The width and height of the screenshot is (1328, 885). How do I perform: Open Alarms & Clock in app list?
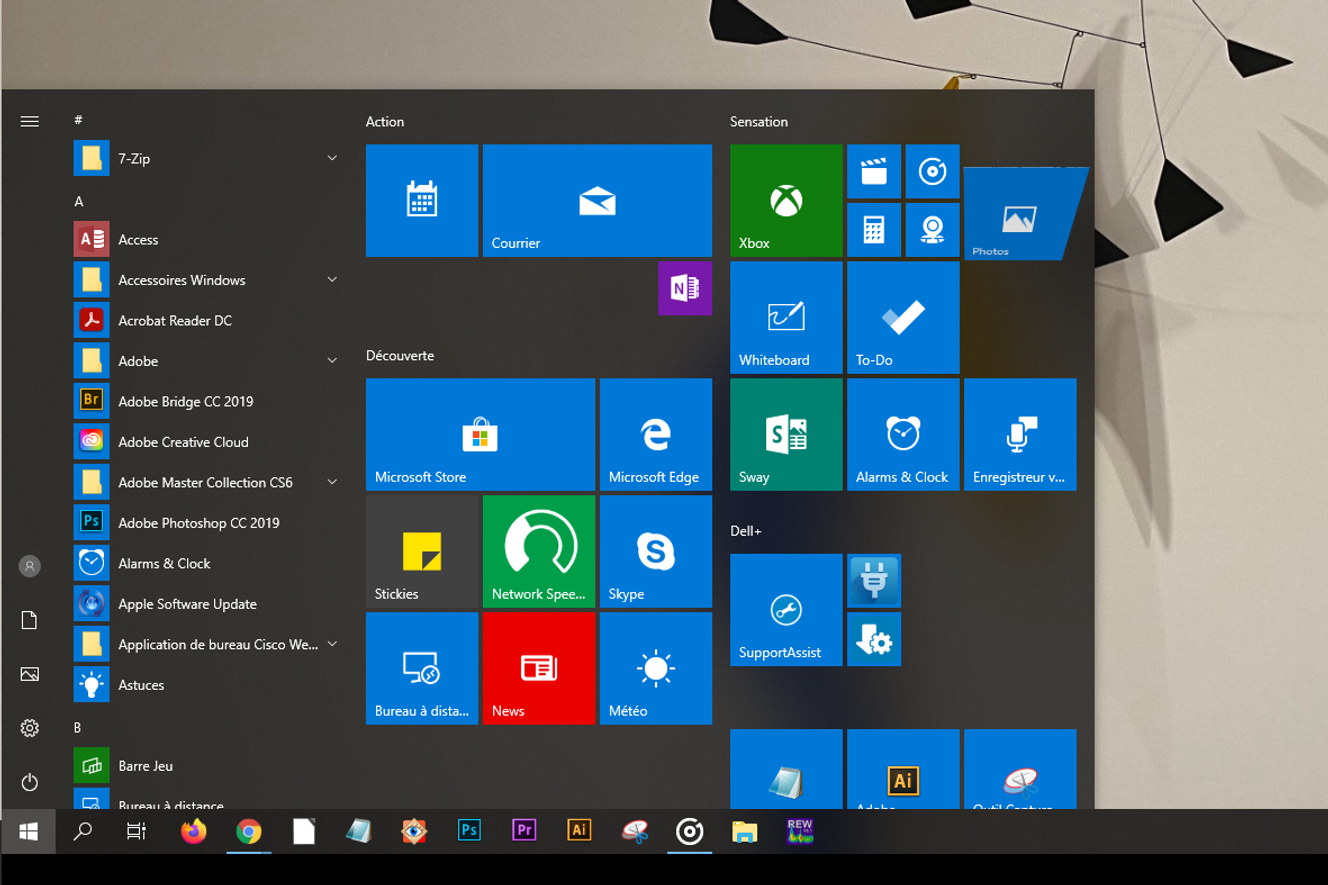click(x=208, y=563)
